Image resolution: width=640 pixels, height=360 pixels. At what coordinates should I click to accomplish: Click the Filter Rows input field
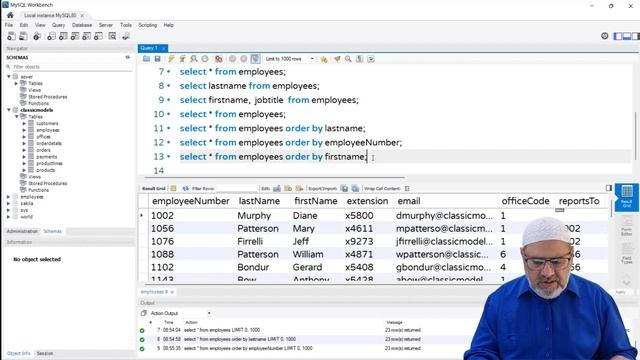tap(237, 188)
